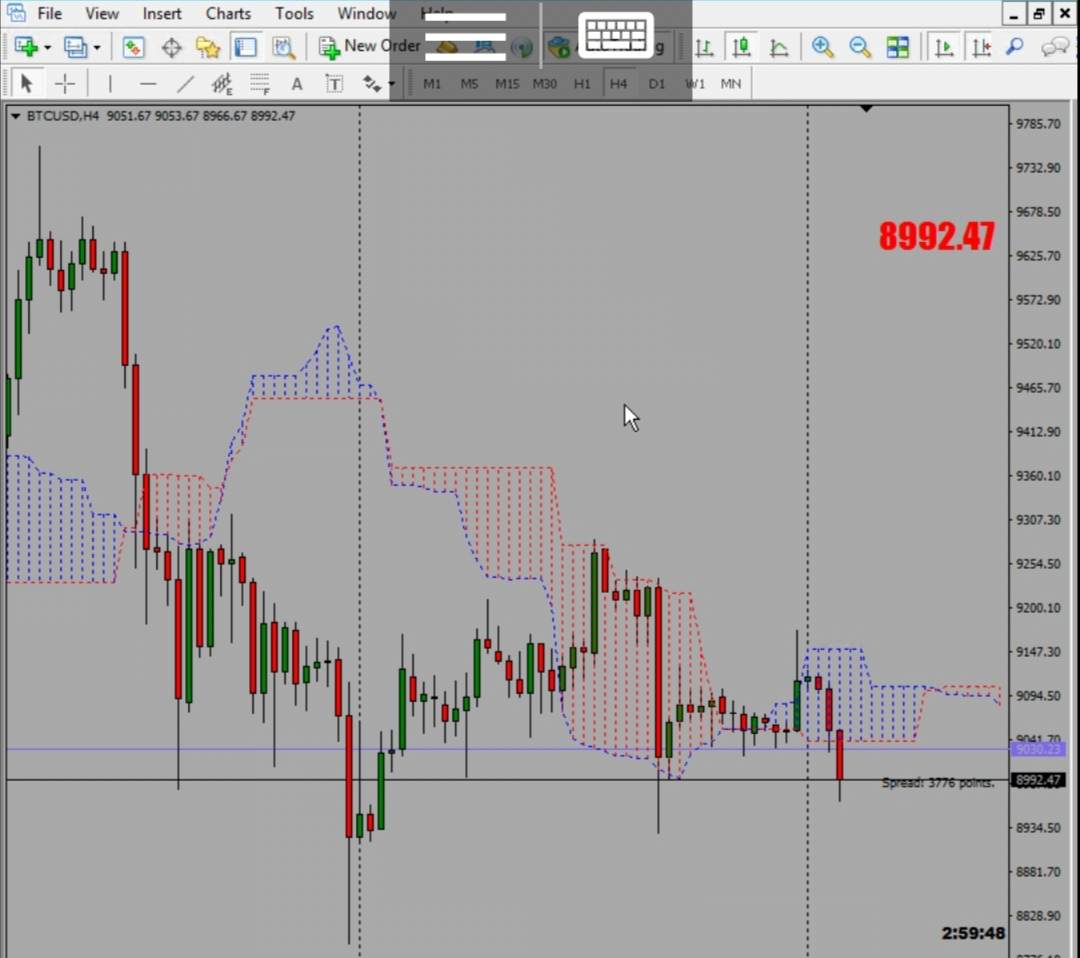This screenshot has height=958, width=1080.
Task: Click the MetaTrader application icon beside File
Action: coord(15,12)
